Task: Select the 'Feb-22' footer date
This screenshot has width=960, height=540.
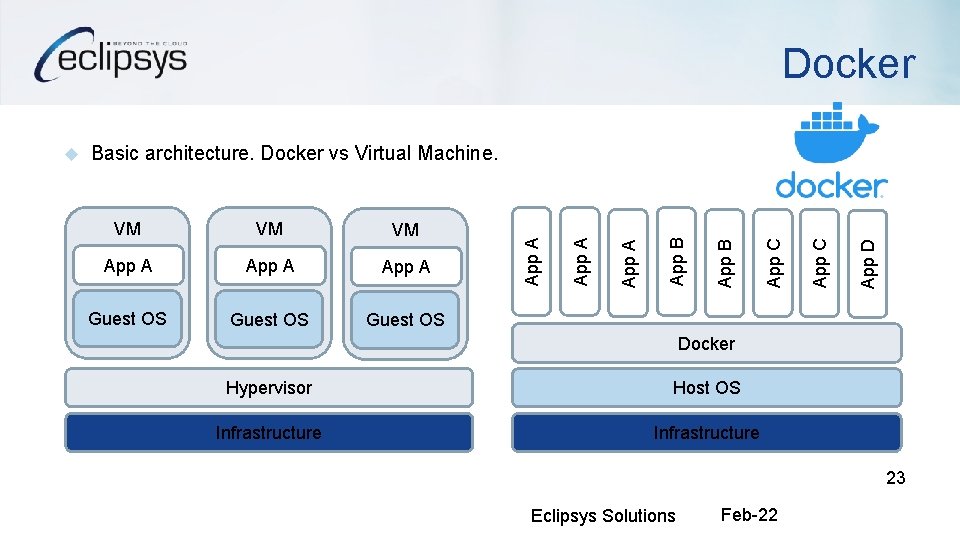Action: click(749, 515)
